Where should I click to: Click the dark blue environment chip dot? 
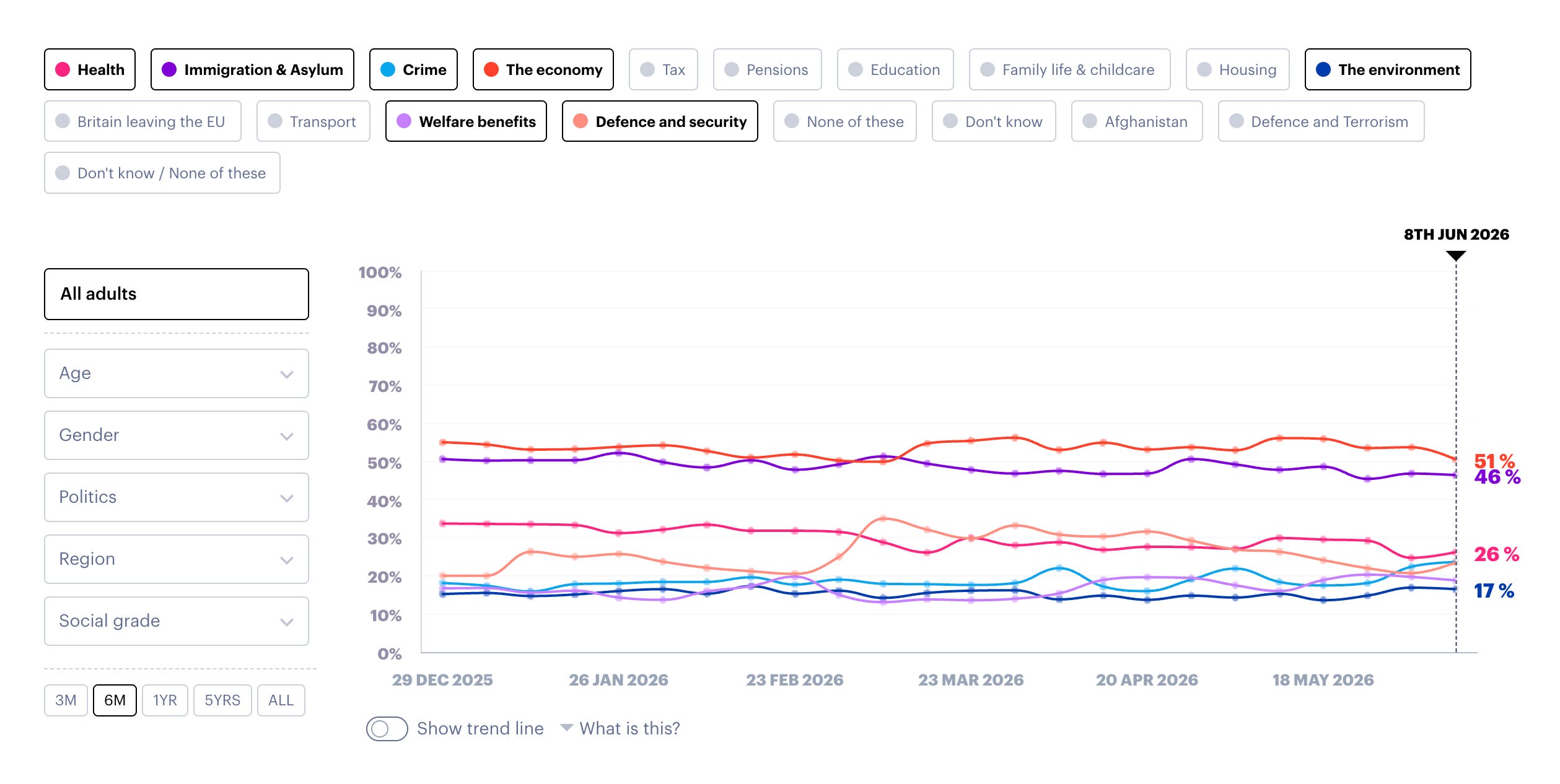[x=1323, y=69]
